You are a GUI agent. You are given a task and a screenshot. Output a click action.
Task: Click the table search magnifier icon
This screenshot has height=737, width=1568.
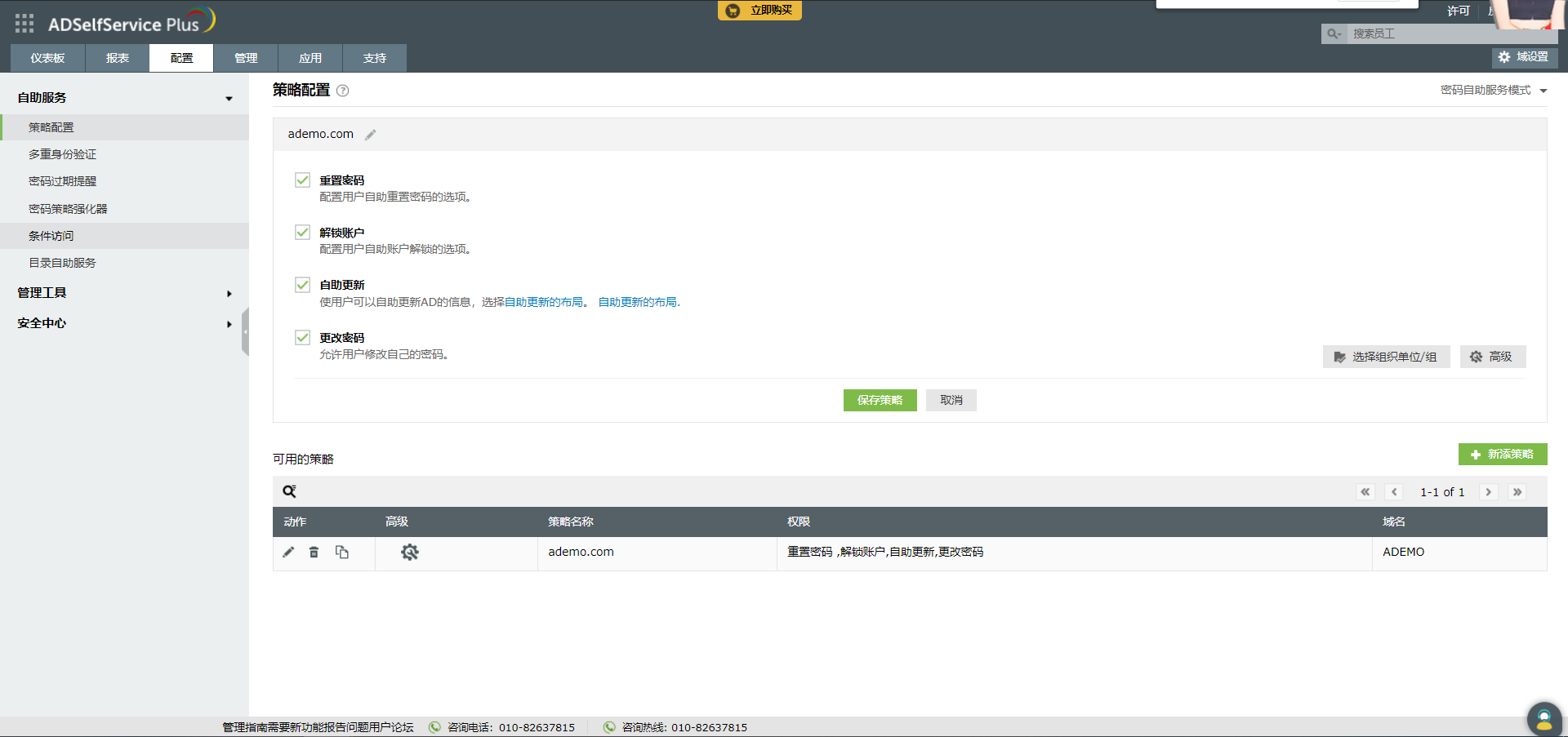(x=289, y=491)
